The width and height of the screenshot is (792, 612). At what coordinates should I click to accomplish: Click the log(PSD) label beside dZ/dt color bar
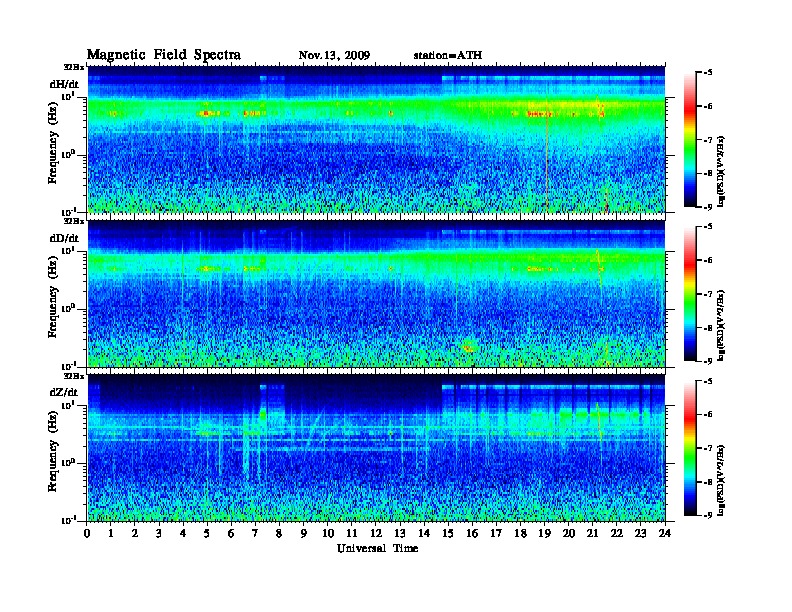(721, 480)
